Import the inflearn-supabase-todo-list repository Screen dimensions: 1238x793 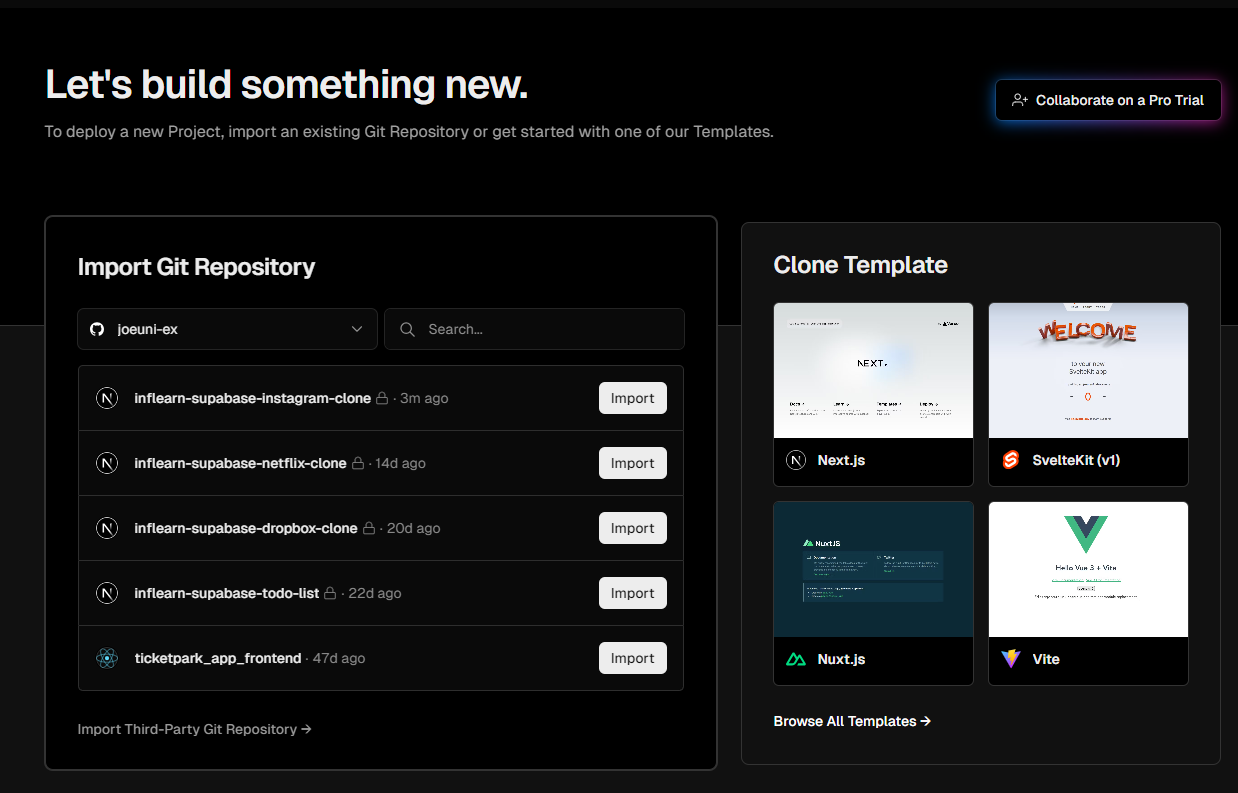(x=633, y=593)
